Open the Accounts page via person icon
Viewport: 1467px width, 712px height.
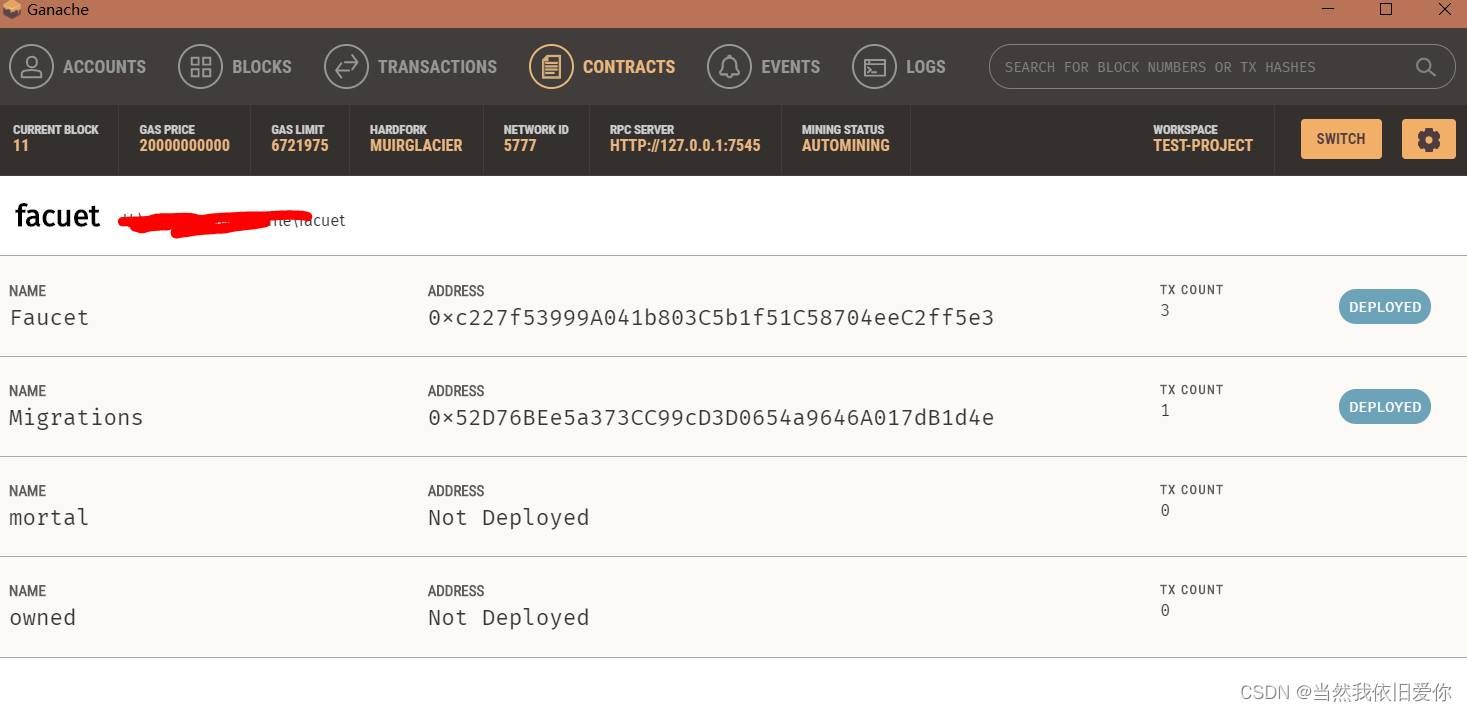(x=32, y=67)
